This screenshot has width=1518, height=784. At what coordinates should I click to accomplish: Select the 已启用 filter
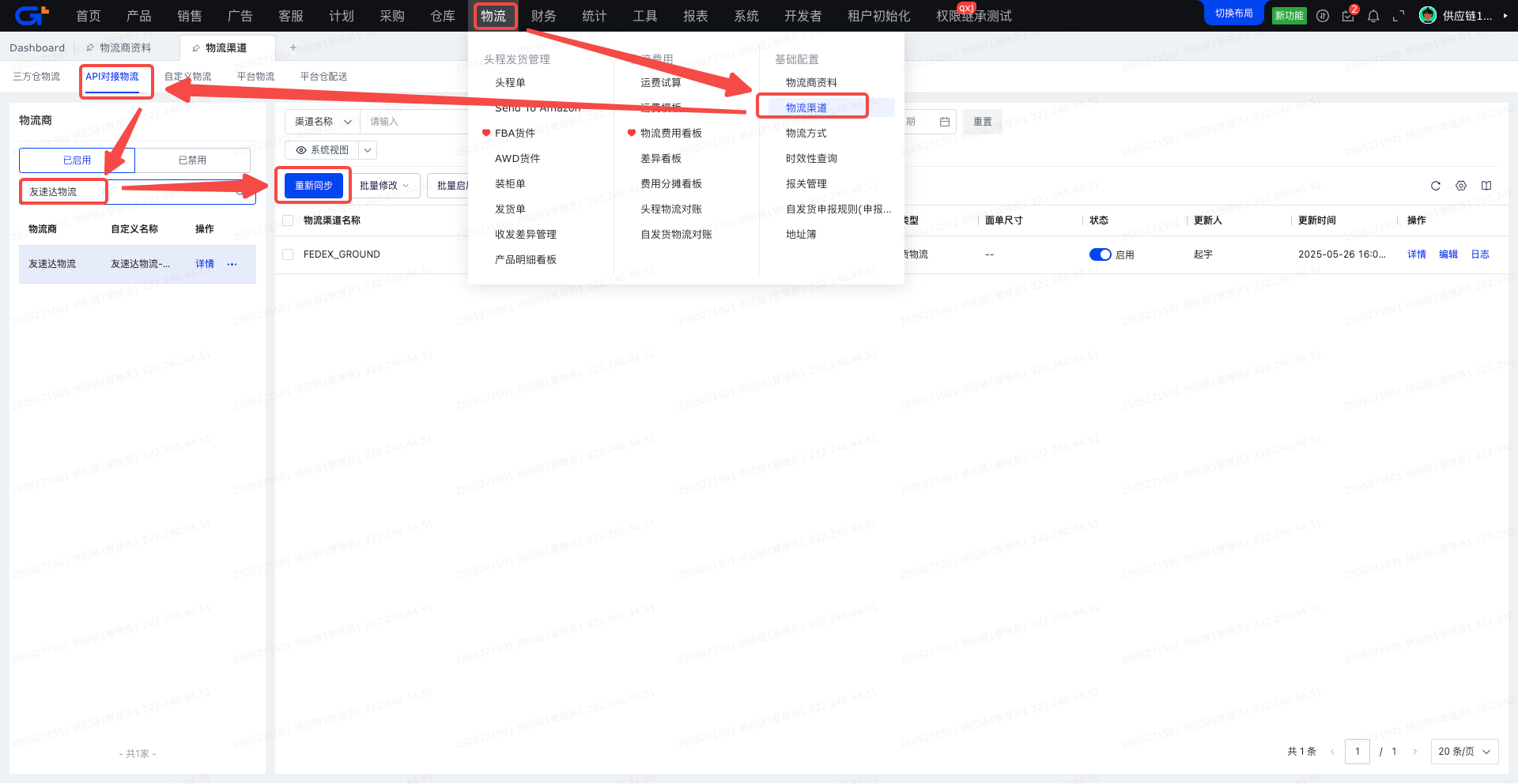pos(77,160)
